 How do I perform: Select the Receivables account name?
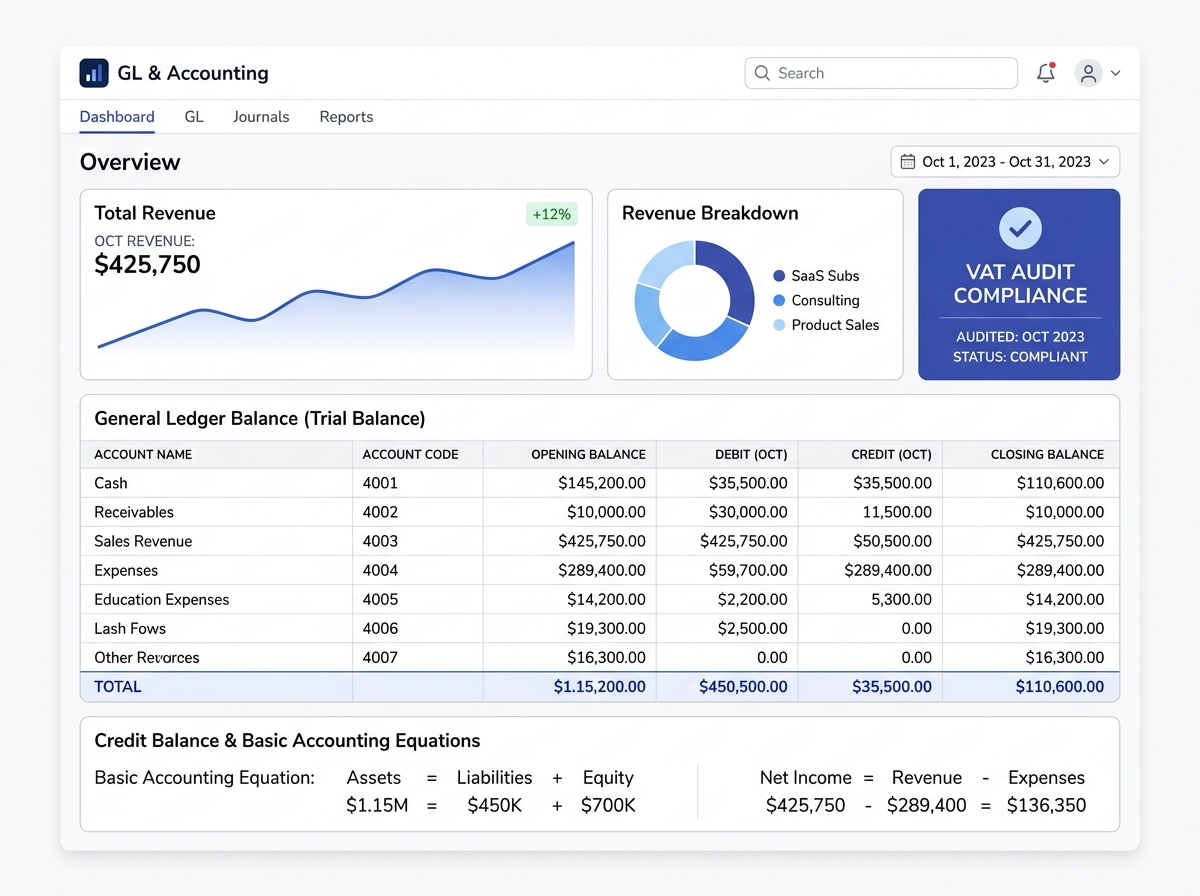point(134,512)
